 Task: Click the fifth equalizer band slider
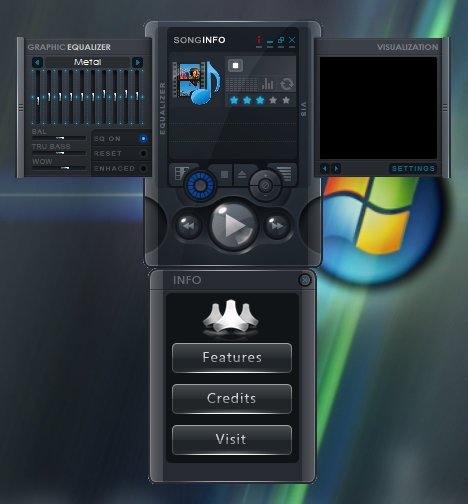[x=82, y=97]
